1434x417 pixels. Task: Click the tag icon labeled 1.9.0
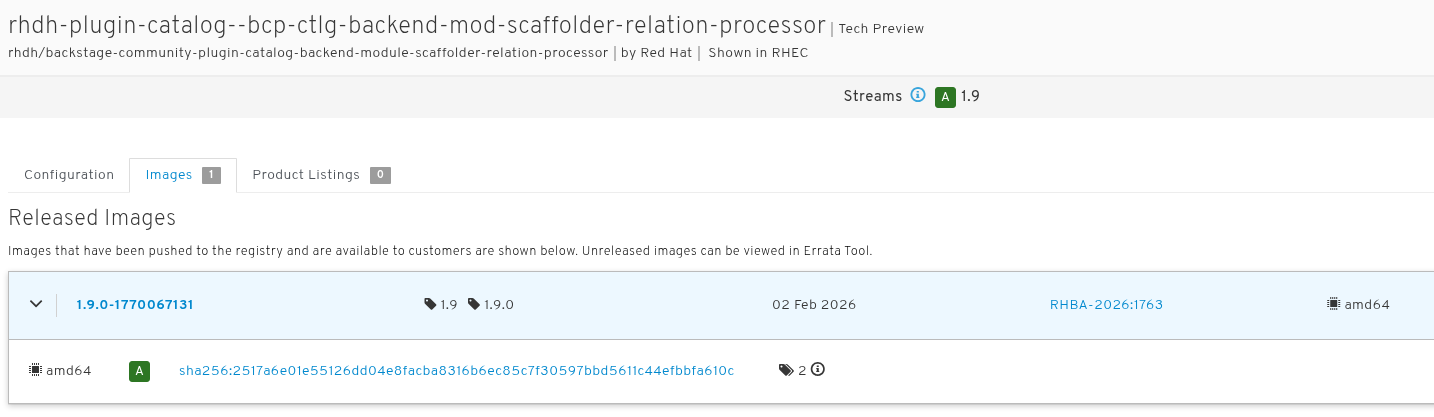[474, 304]
